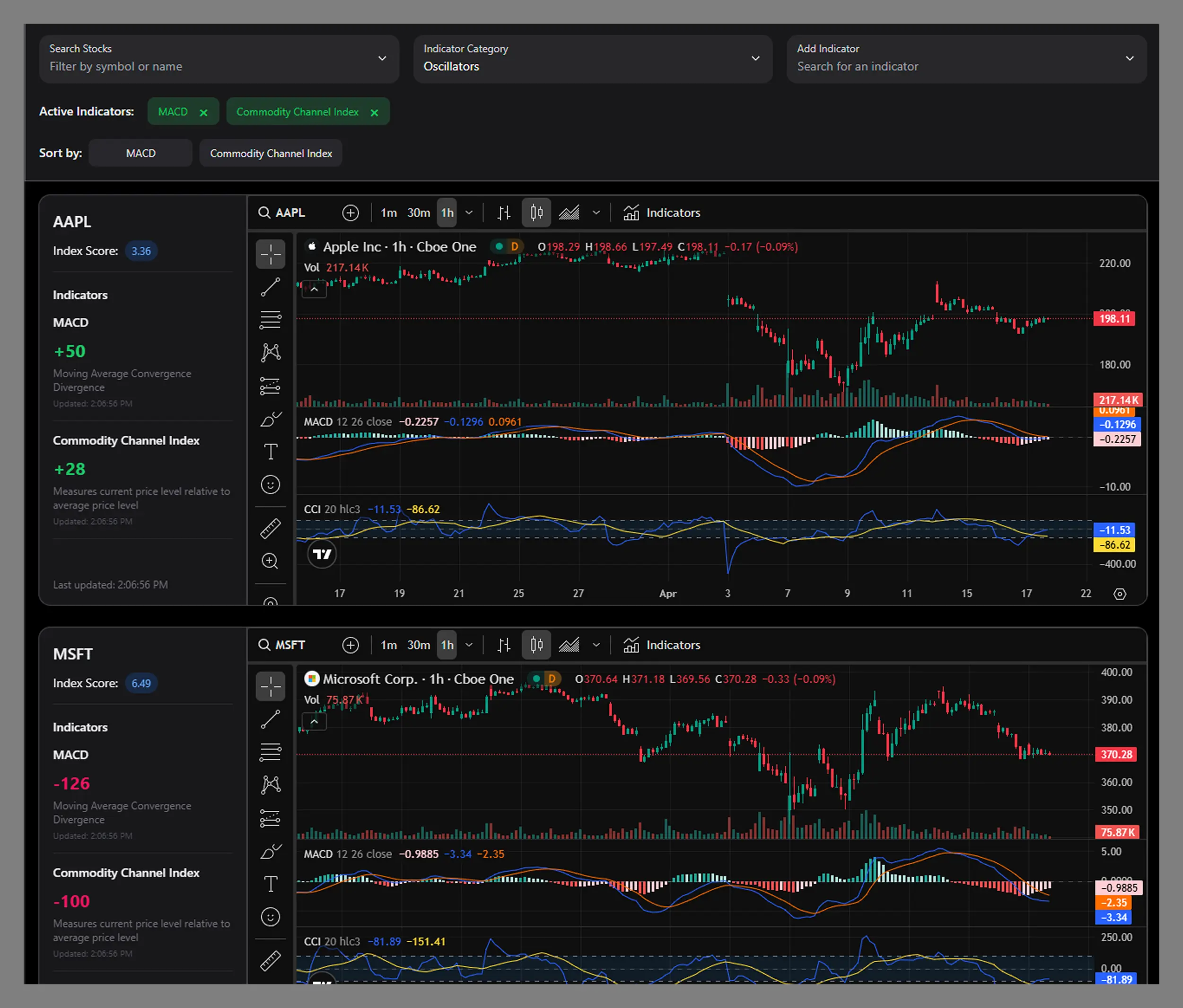Image resolution: width=1183 pixels, height=1008 pixels.
Task: Select the 1m interval on MSFT chart
Action: 389,645
